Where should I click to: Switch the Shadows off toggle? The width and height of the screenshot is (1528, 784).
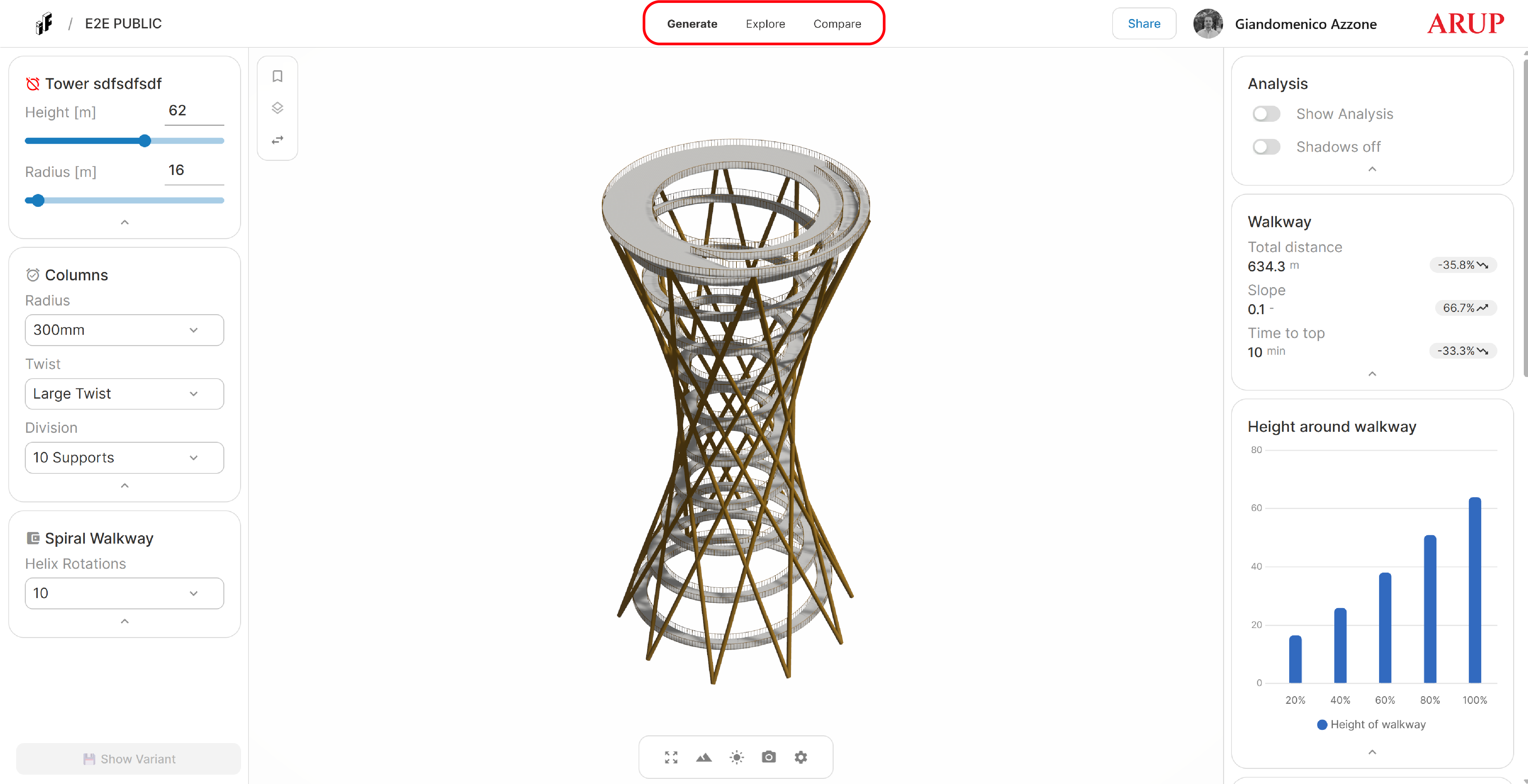[x=1266, y=147]
